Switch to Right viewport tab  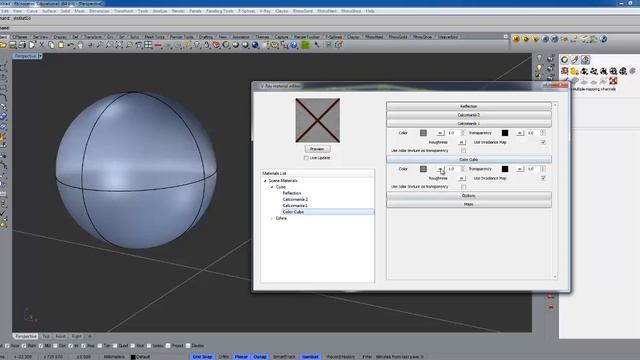(76, 336)
